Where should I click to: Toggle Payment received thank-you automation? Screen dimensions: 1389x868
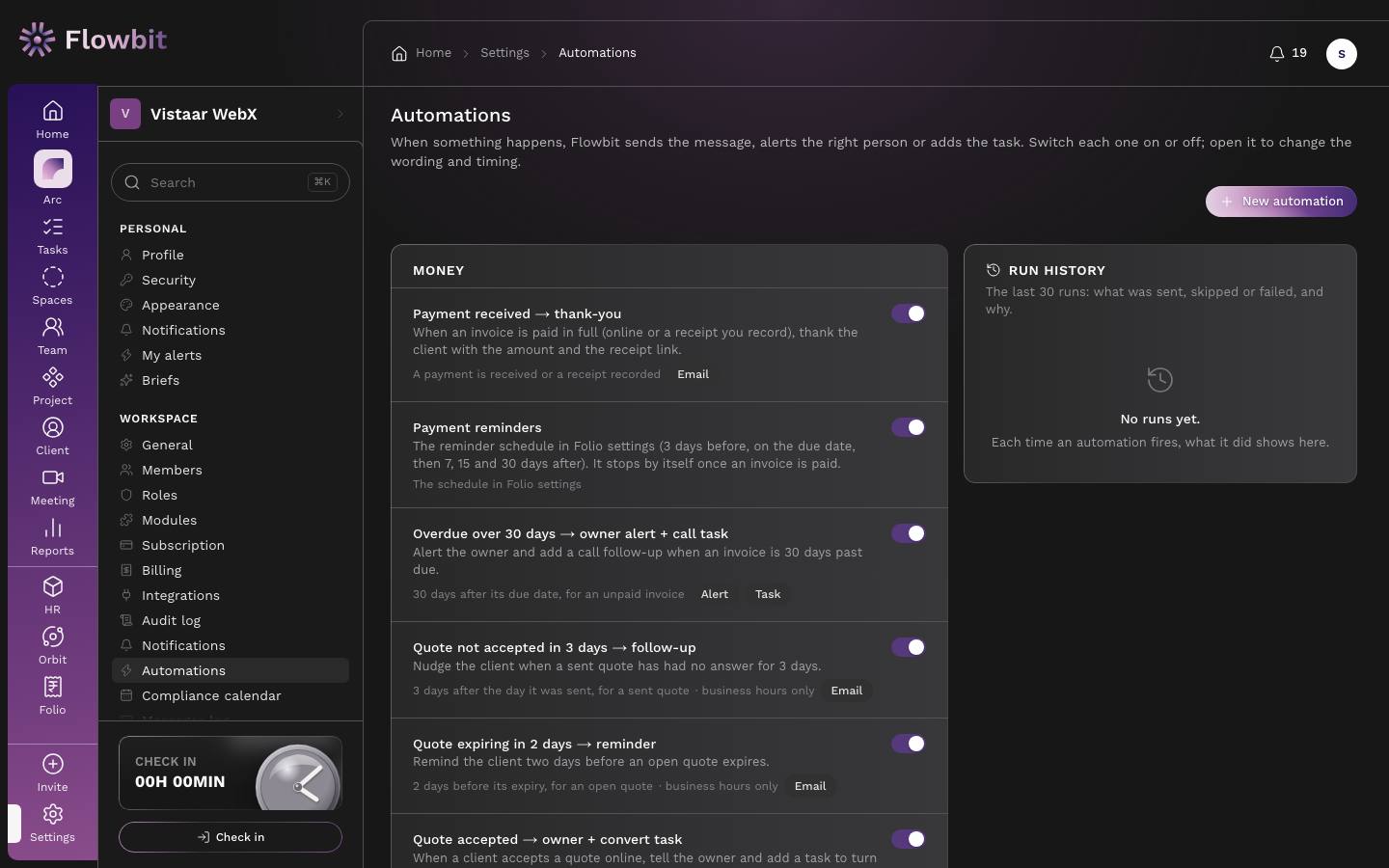tap(908, 313)
